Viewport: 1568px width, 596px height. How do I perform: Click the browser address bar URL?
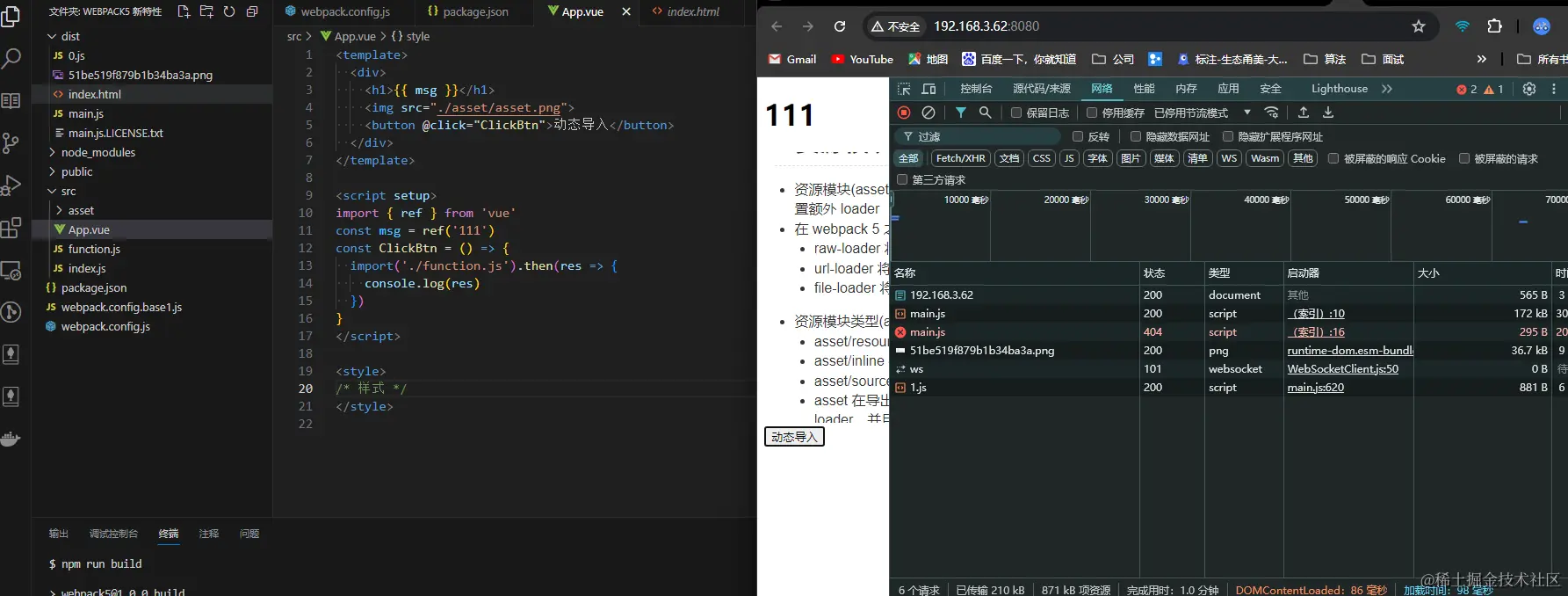(986, 26)
